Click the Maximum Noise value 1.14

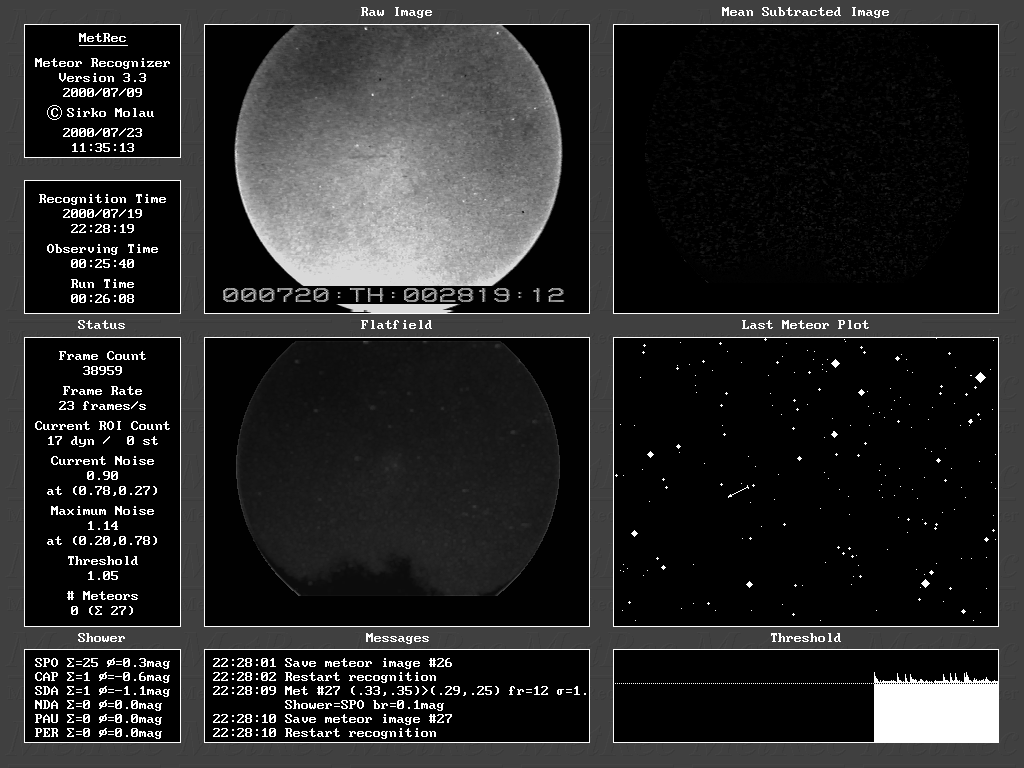[102, 526]
